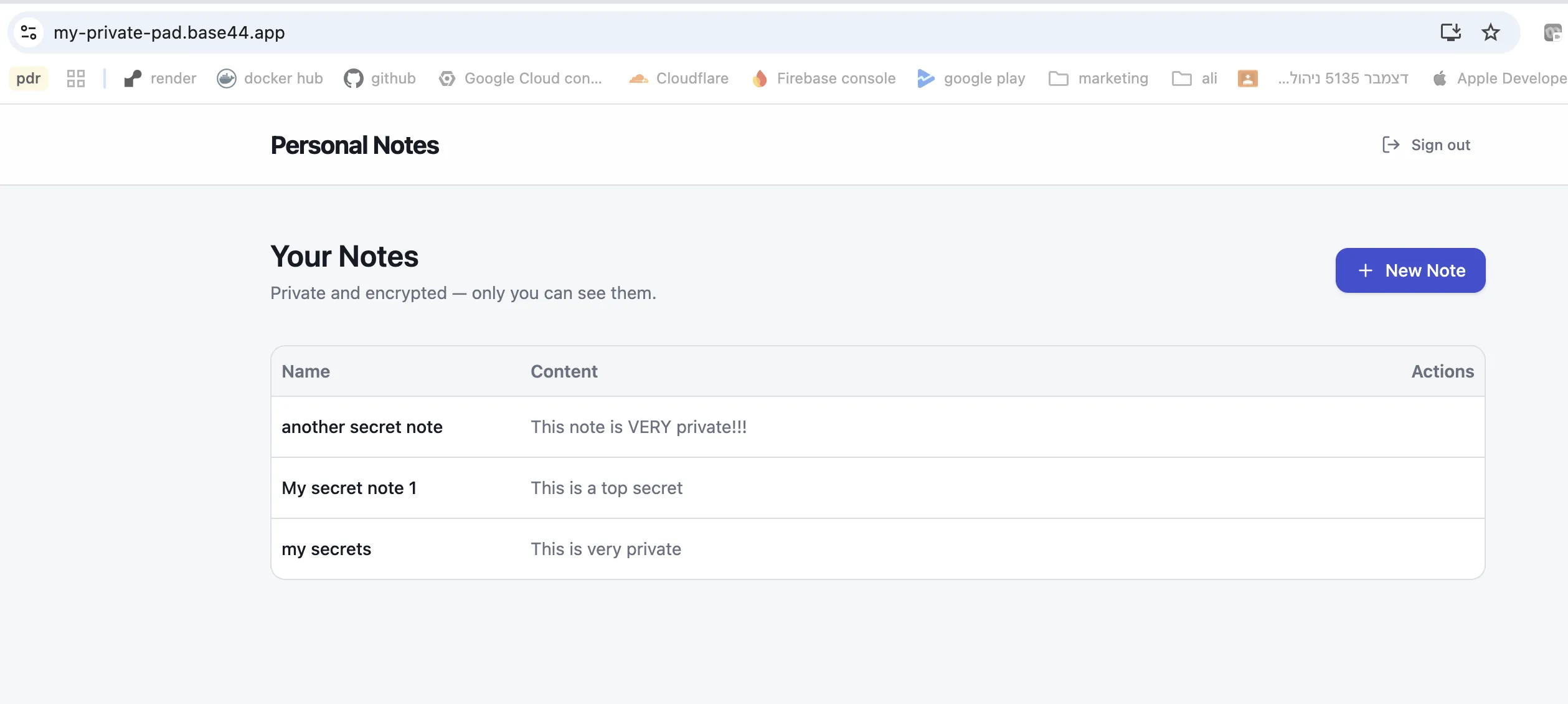Click content 'This note is VERY private!!!'

click(x=638, y=427)
